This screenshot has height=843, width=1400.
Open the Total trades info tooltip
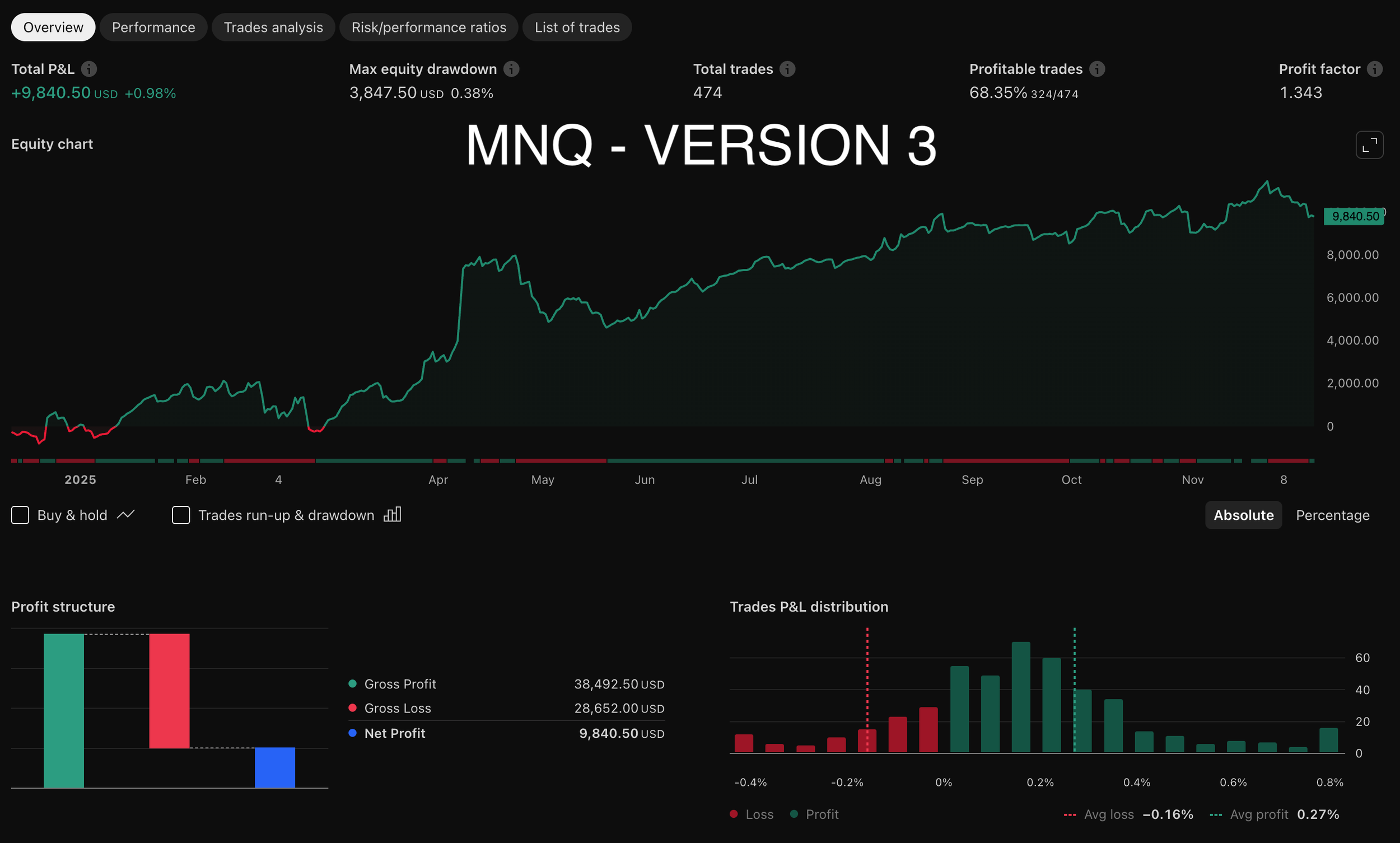tap(788, 69)
